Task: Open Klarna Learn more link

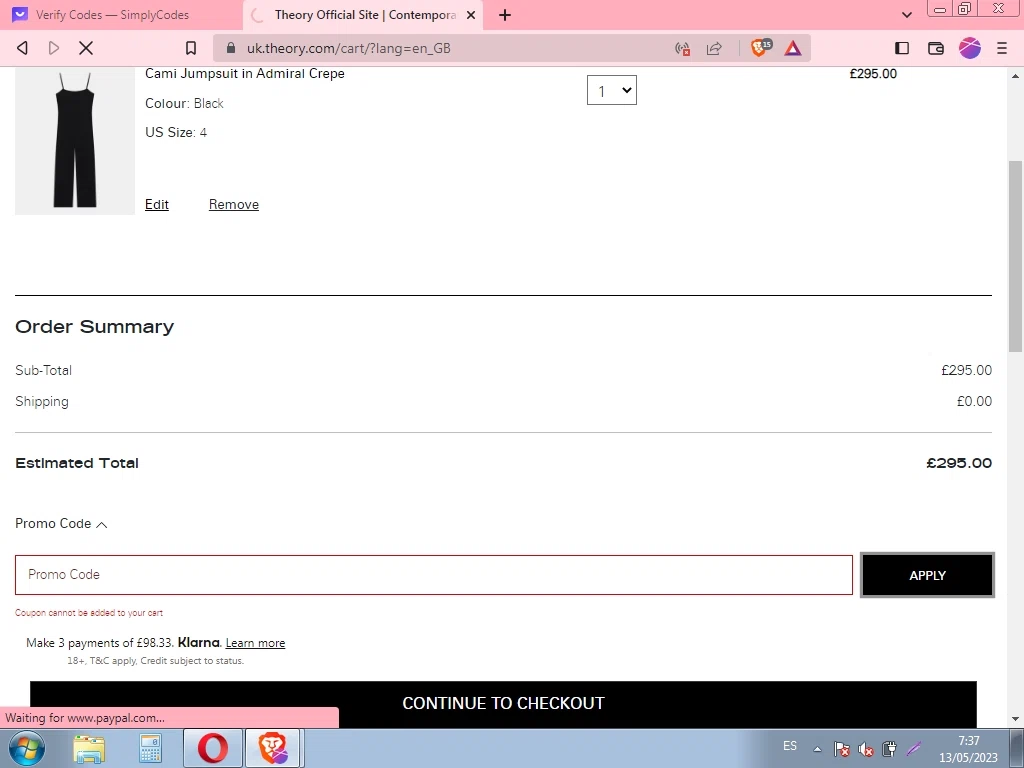Action: 255,643
